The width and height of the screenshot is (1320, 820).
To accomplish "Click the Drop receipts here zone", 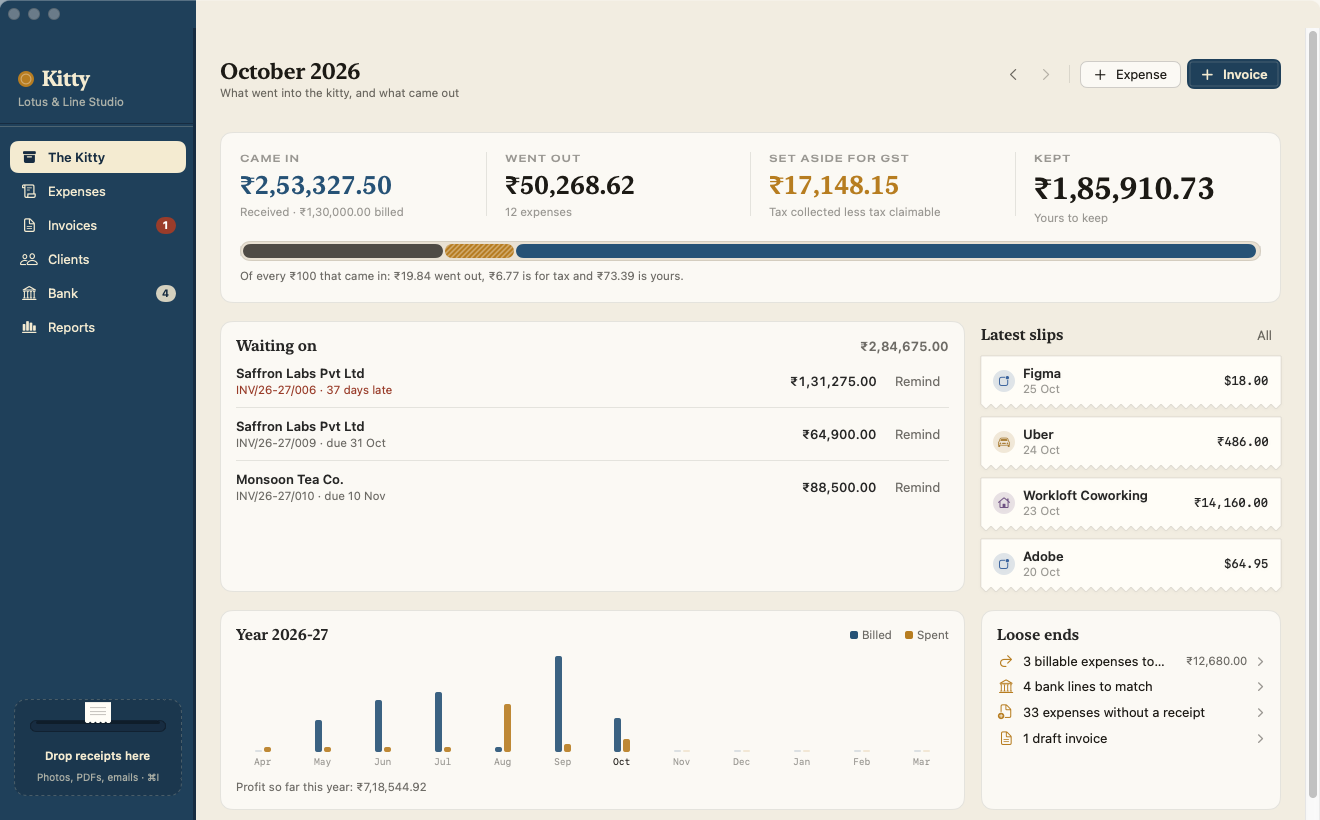I will coord(98,747).
